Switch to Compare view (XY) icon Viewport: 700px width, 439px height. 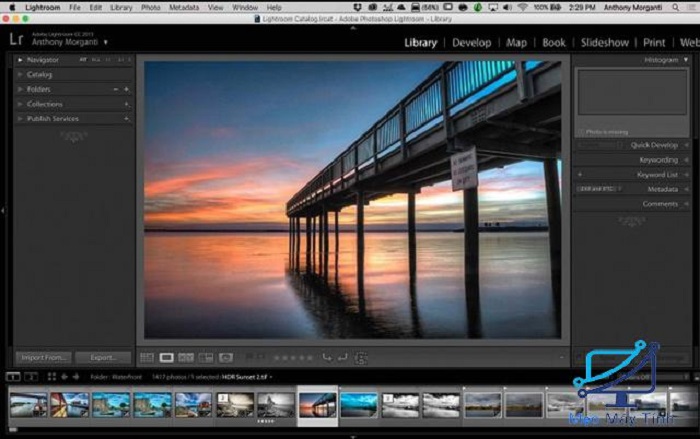(186, 358)
